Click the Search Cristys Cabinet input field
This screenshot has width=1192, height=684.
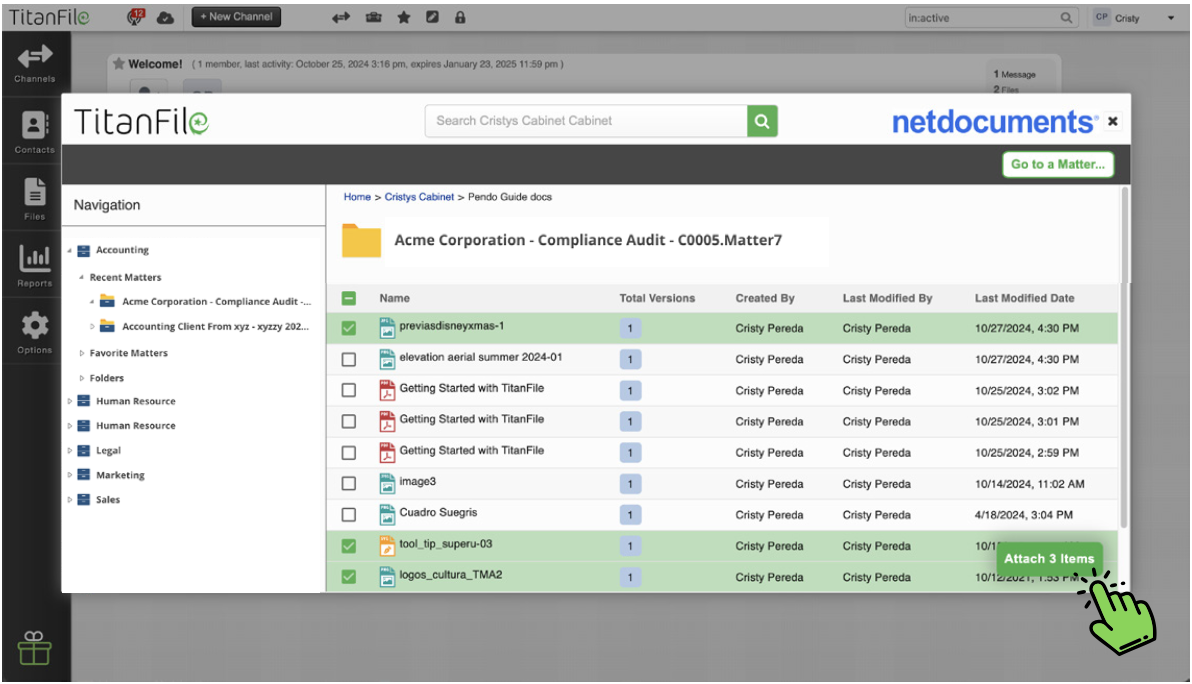(x=585, y=121)
